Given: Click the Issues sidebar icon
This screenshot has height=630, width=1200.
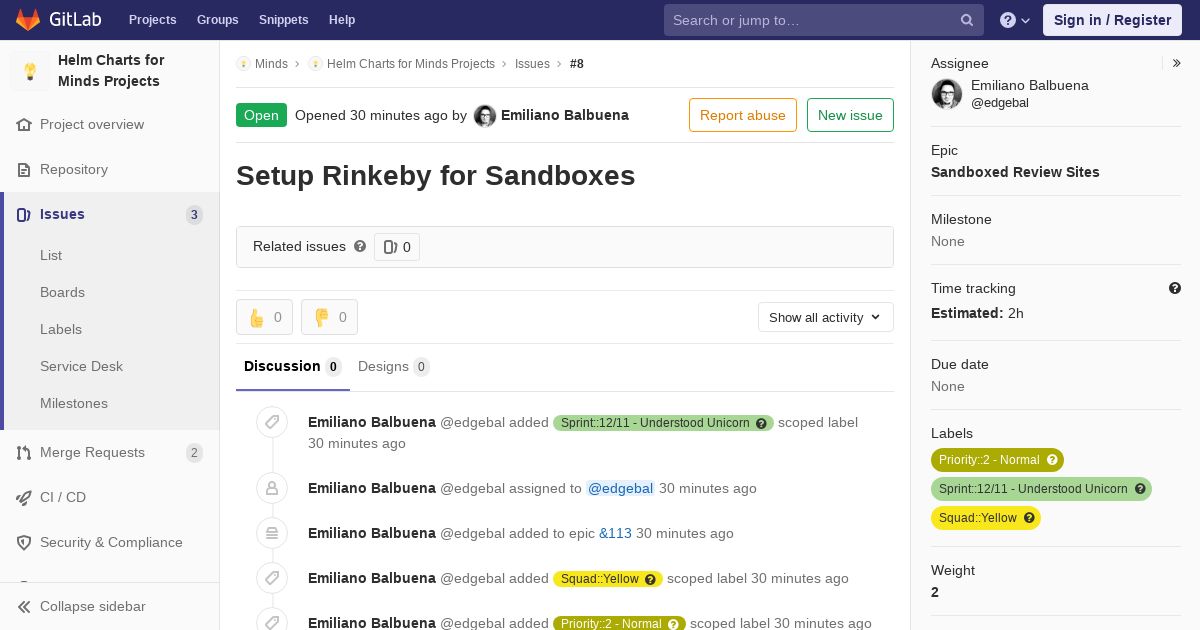Looking at the screenshot, I should (x=24, y=215).
